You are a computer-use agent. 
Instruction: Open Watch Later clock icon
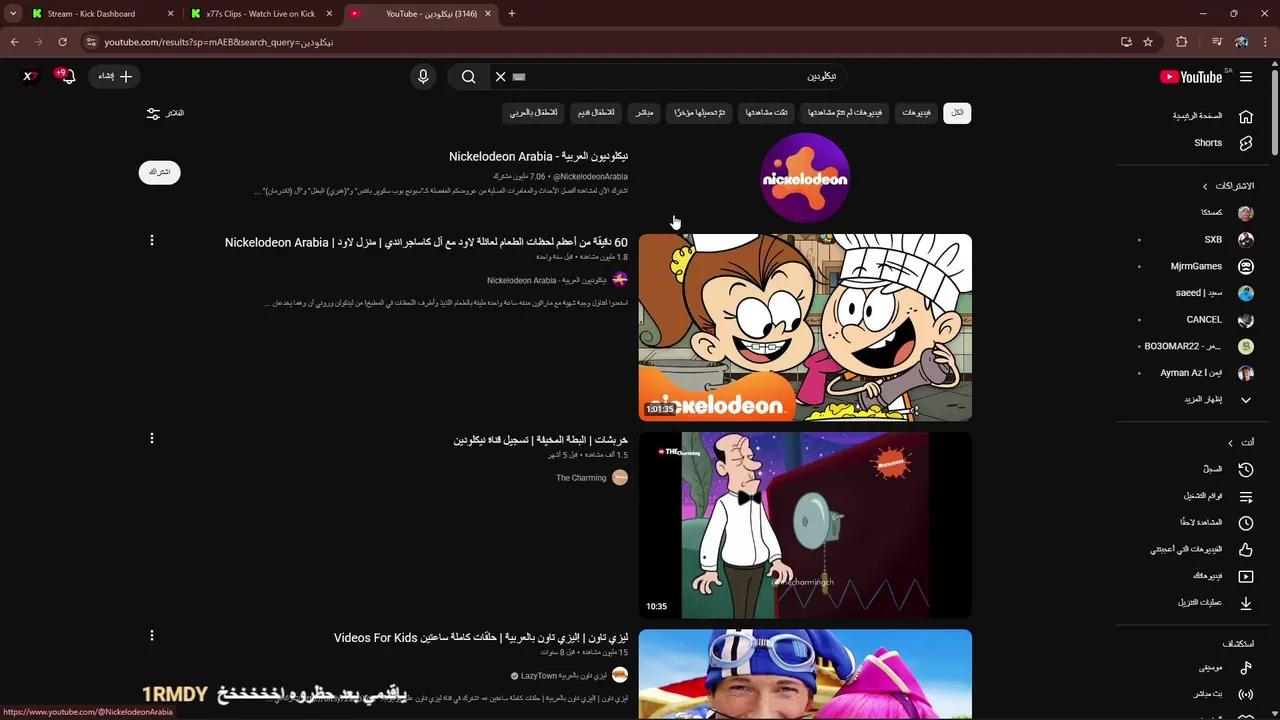point(1246,523)
